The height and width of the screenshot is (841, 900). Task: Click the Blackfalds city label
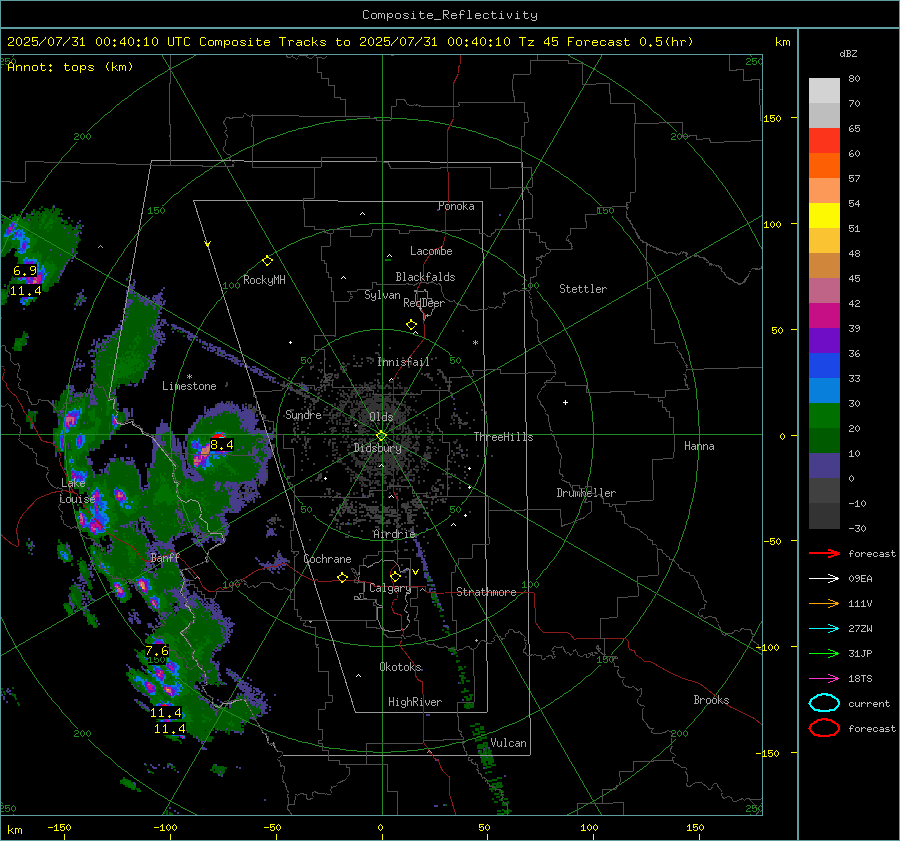coord(425,277)
